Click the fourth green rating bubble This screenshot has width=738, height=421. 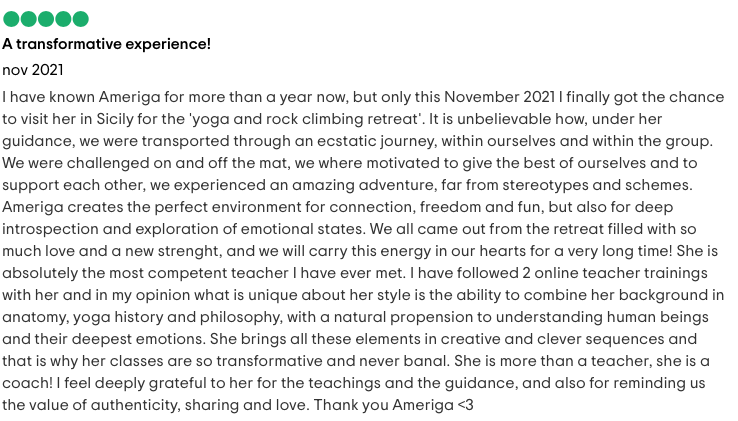click(x=63, y=19)
